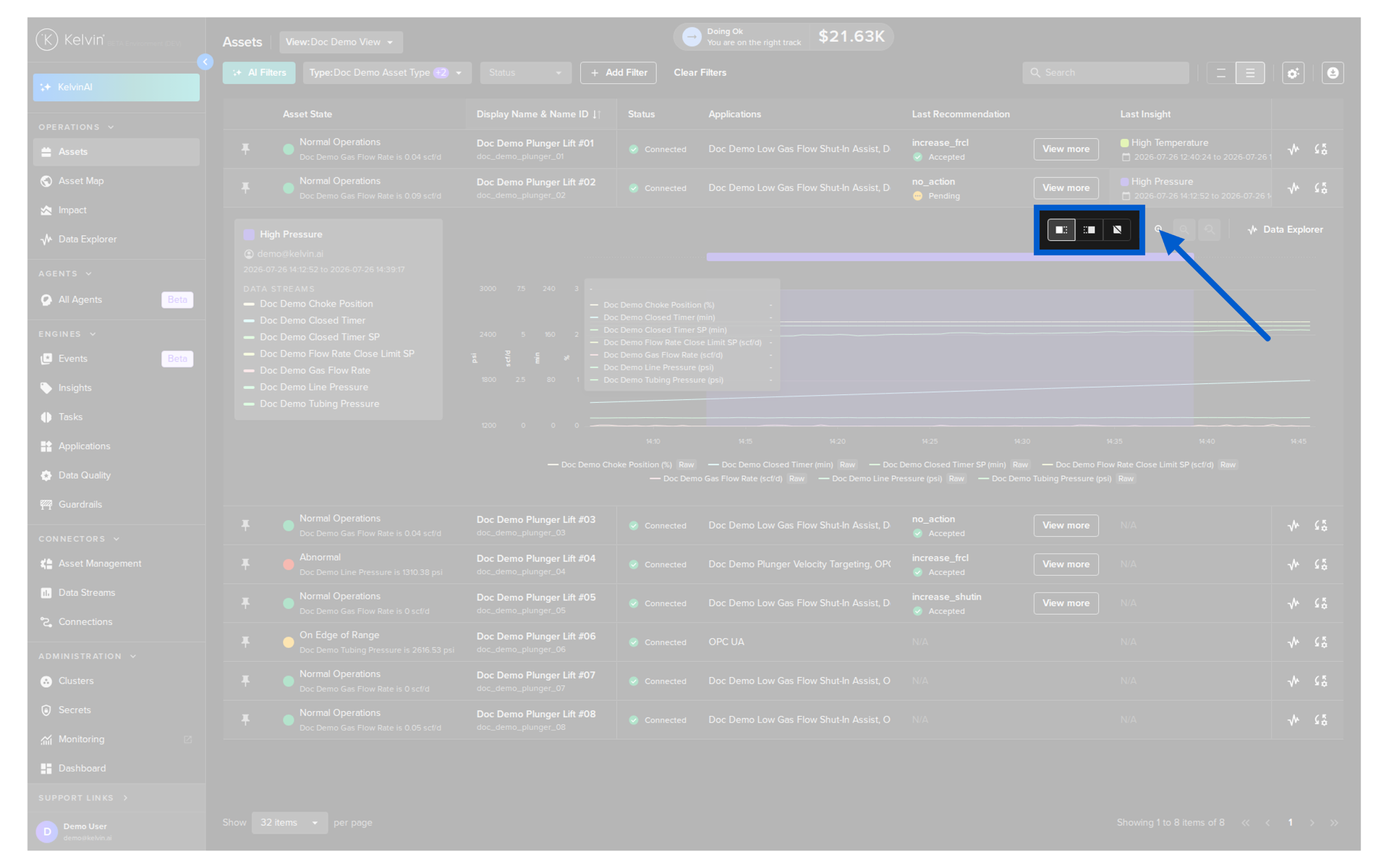Click the Doc Demo Gas Flow Rate stream swatch

(249, 371)
